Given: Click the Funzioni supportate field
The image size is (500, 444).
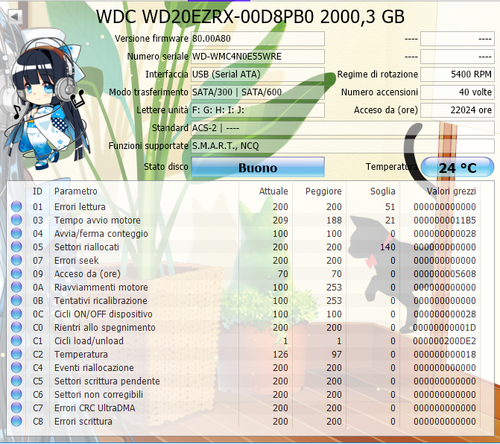Looking at the screenshot, I should pyautogui.click(x=342, y=146).
